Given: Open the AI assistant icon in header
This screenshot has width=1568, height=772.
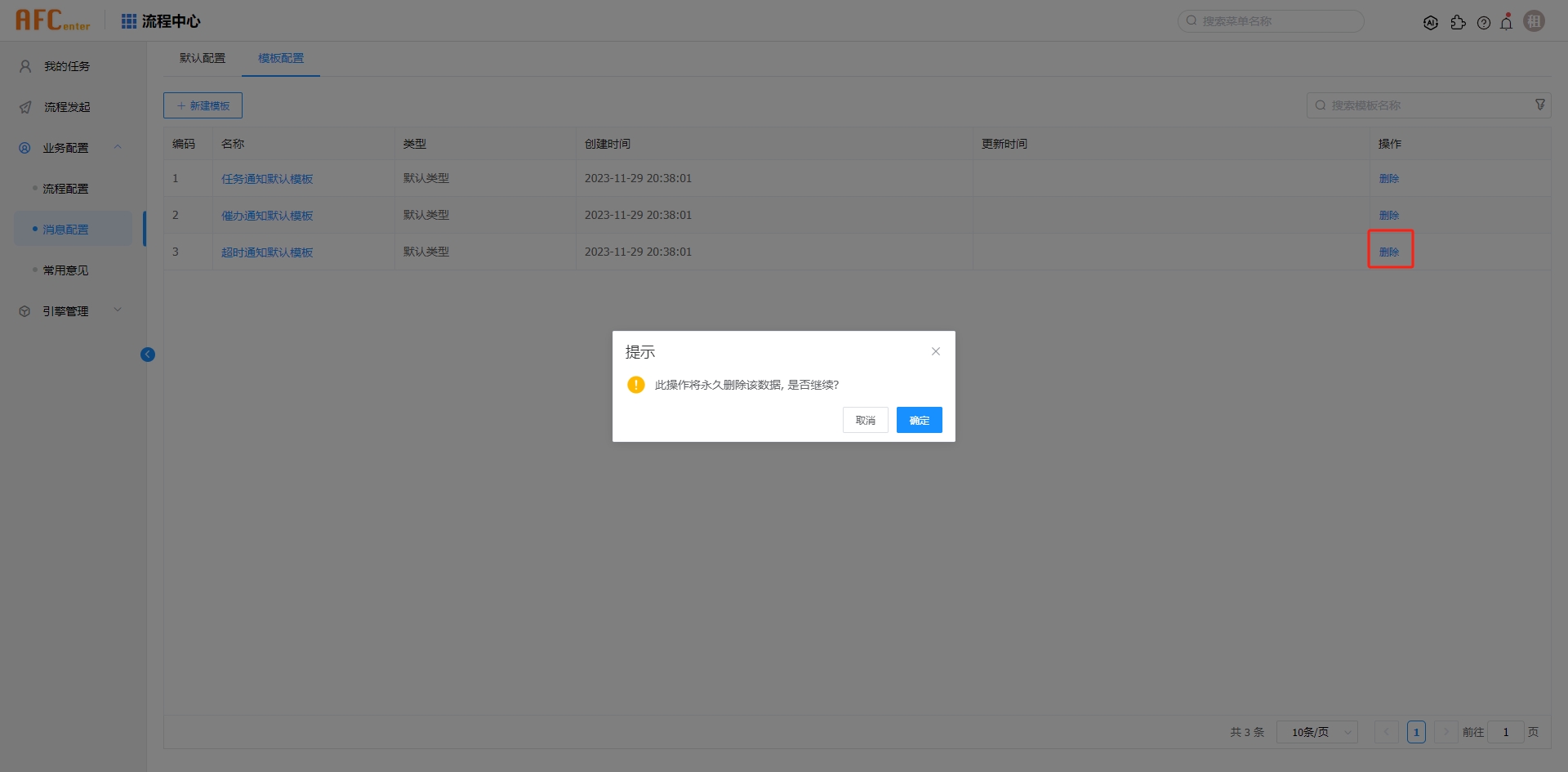Looking at the screenshot, I should click(x=1430, y=23).
